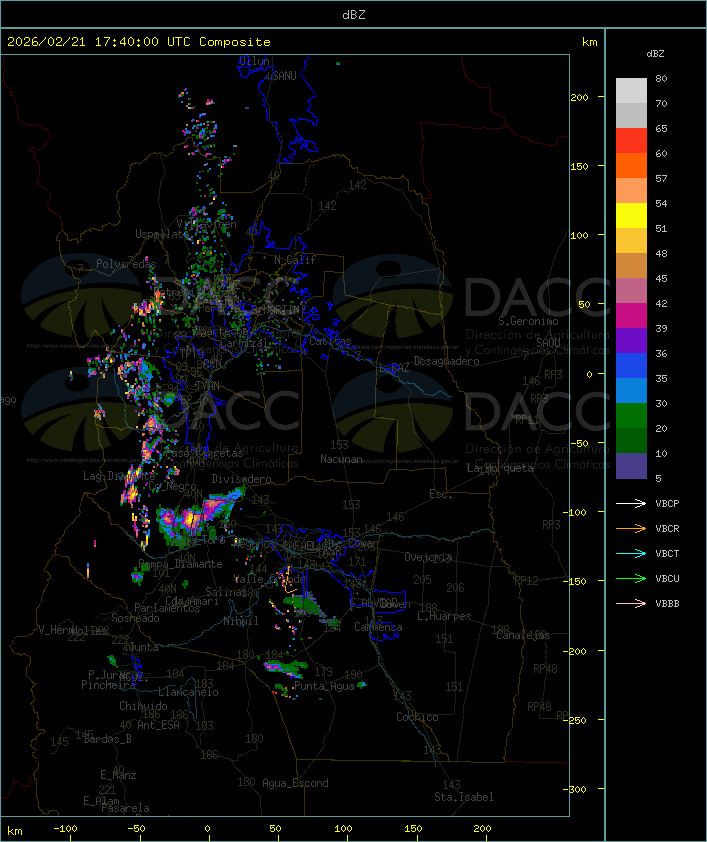Click the Carmensa place label
Viewport: 707px width, 842px height.
pos(378,627)
